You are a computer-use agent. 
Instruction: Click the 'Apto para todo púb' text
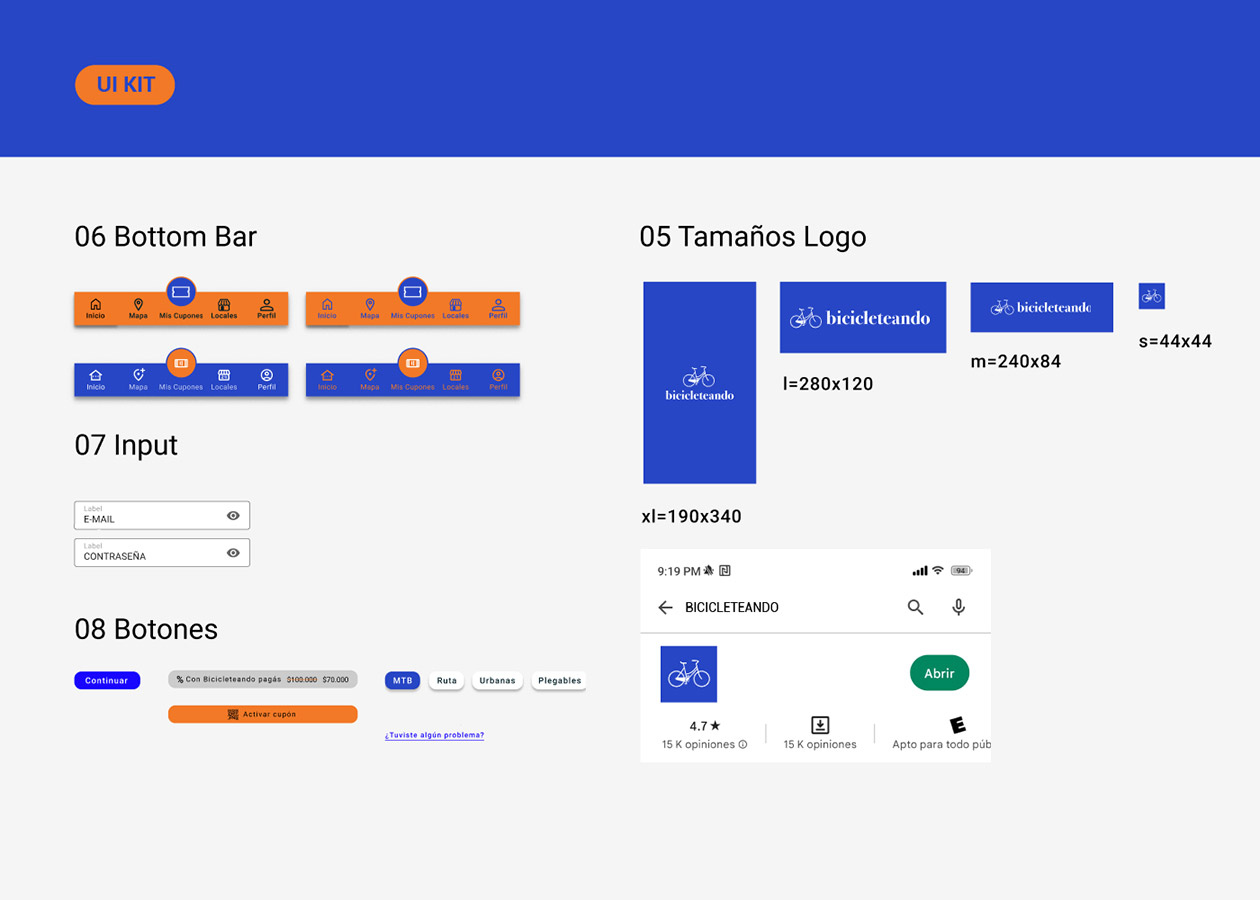tap(941, 745)
